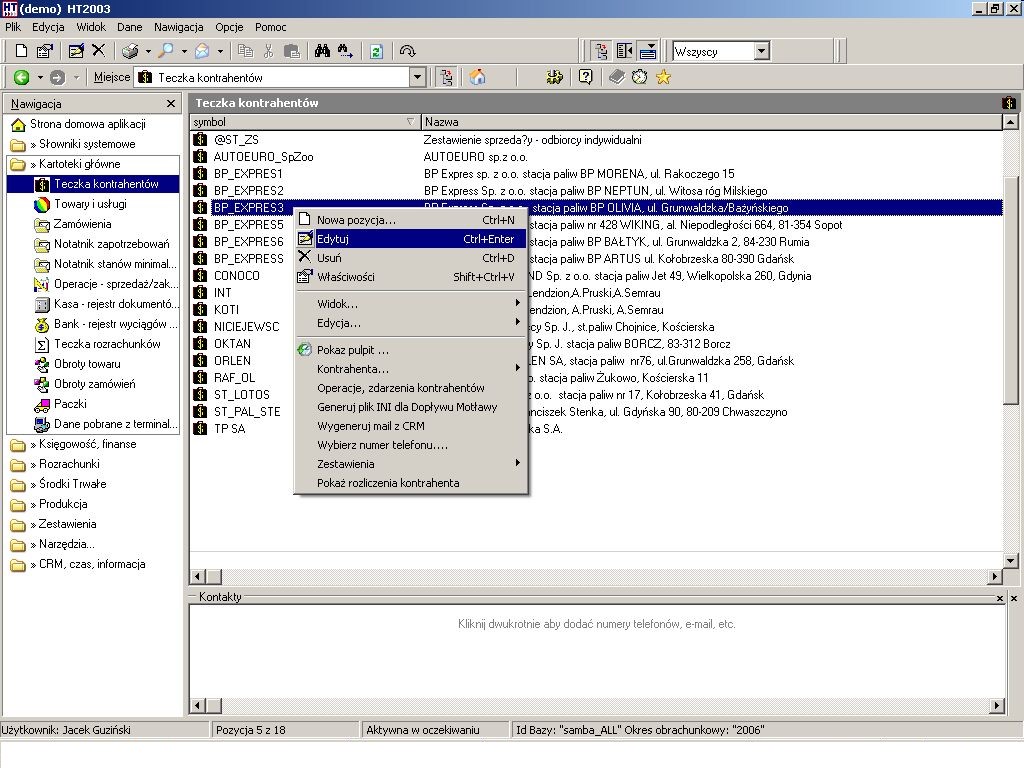Close the Nawigacja panel
Viewport: 1024px width, 768px height.
171,103
